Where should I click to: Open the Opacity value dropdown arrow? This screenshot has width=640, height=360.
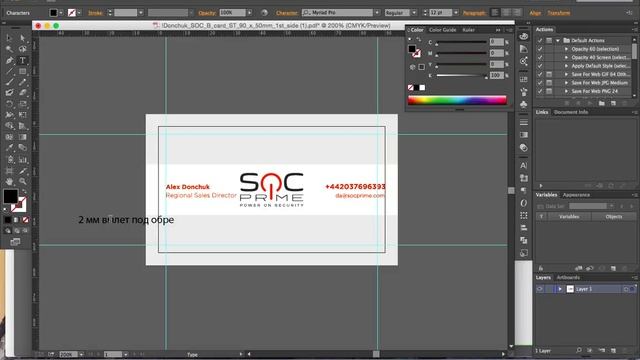[x=249, y=13]
